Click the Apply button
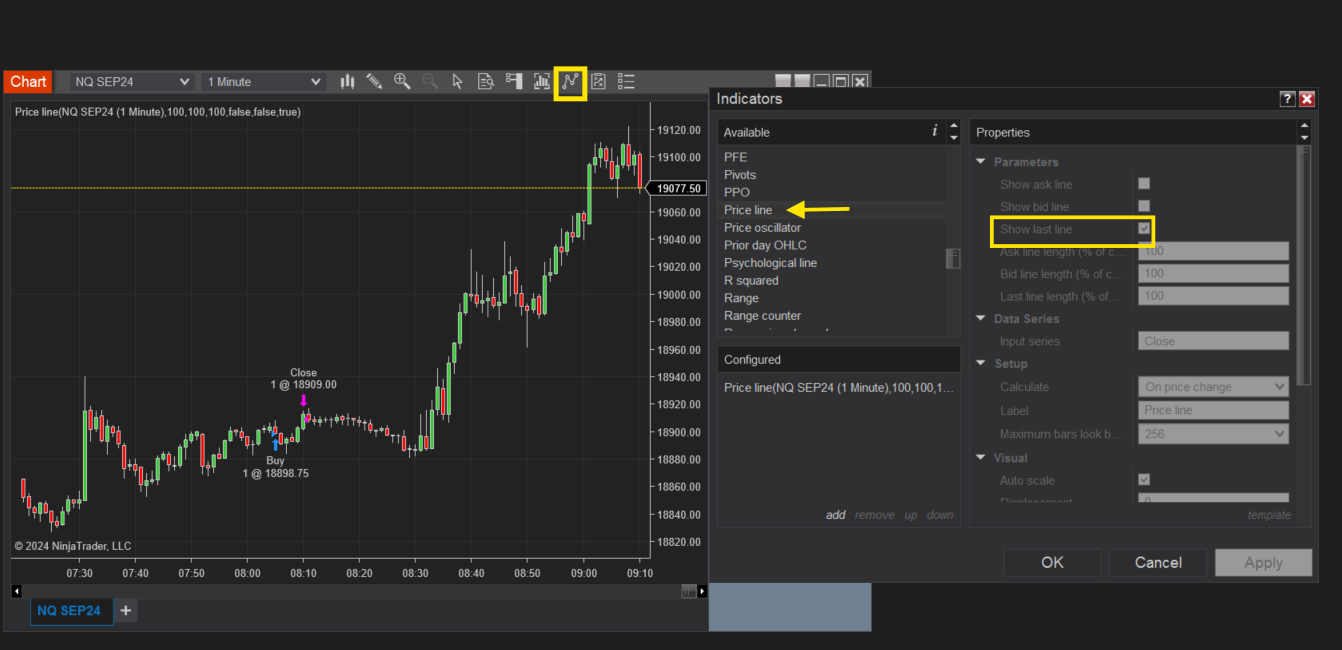 coord(1263,562)
